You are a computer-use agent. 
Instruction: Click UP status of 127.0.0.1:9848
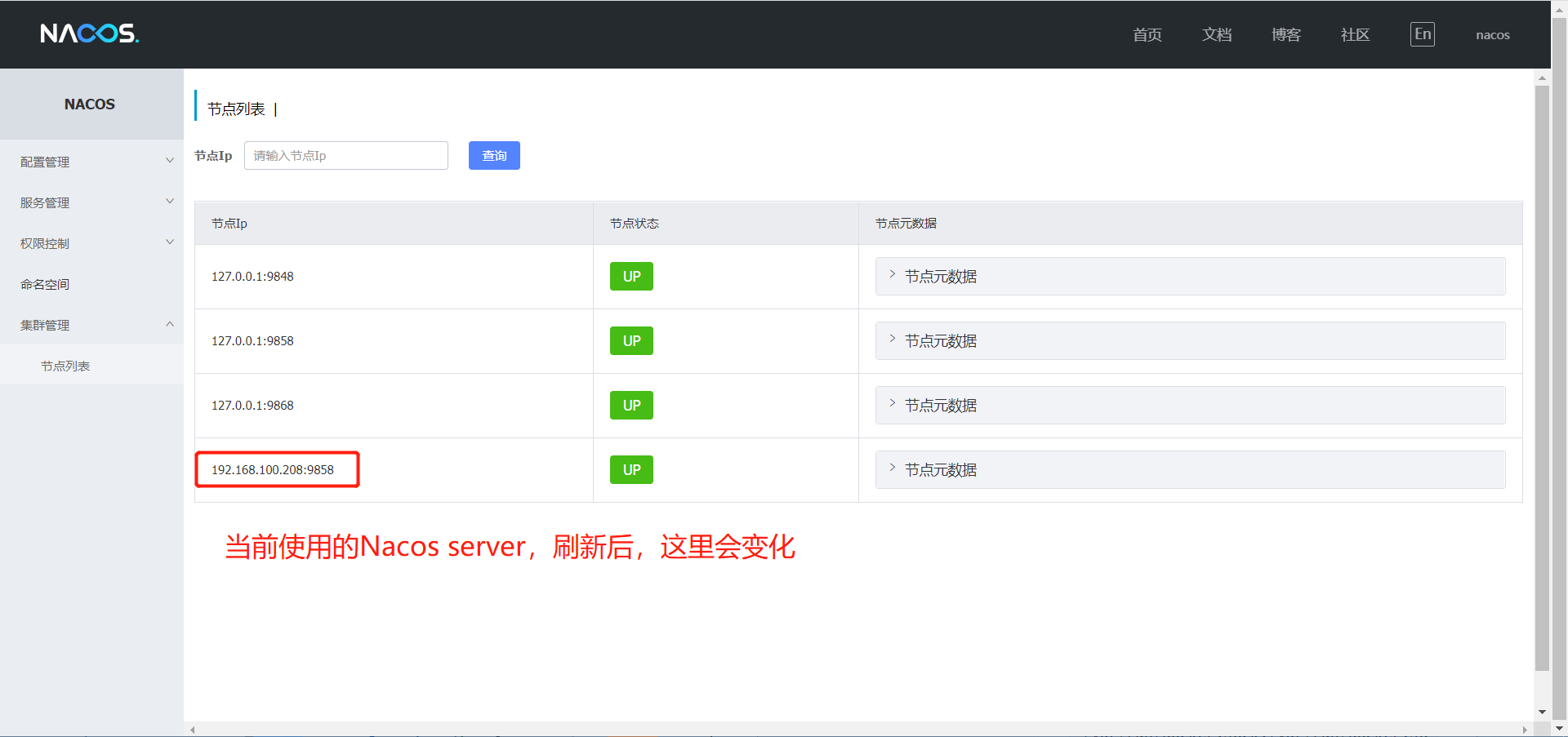[x=631, y=276]
